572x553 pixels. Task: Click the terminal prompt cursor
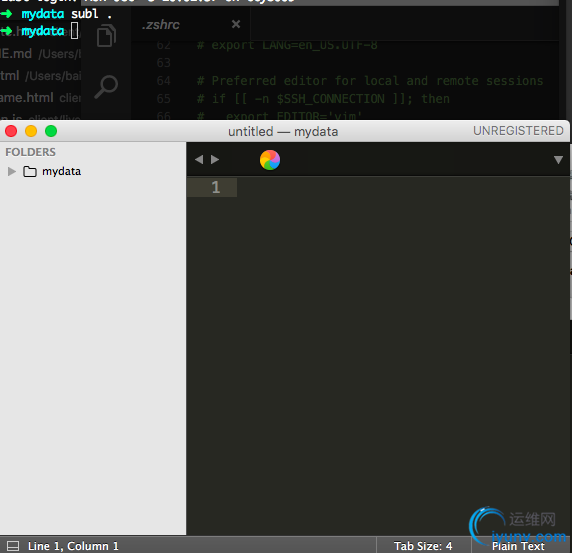[74, 31]
